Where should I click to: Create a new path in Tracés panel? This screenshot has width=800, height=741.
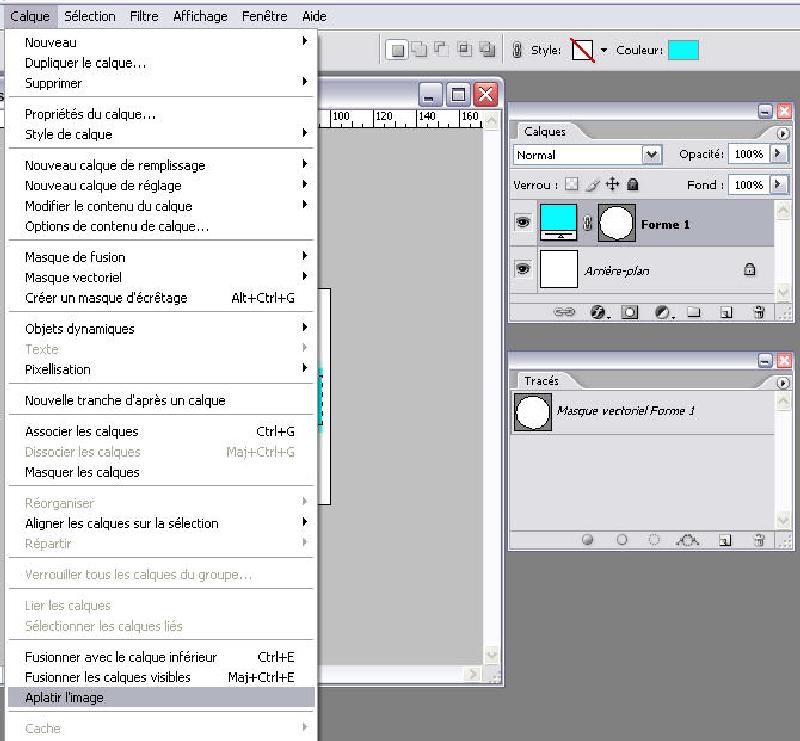[x=725, y=539]
